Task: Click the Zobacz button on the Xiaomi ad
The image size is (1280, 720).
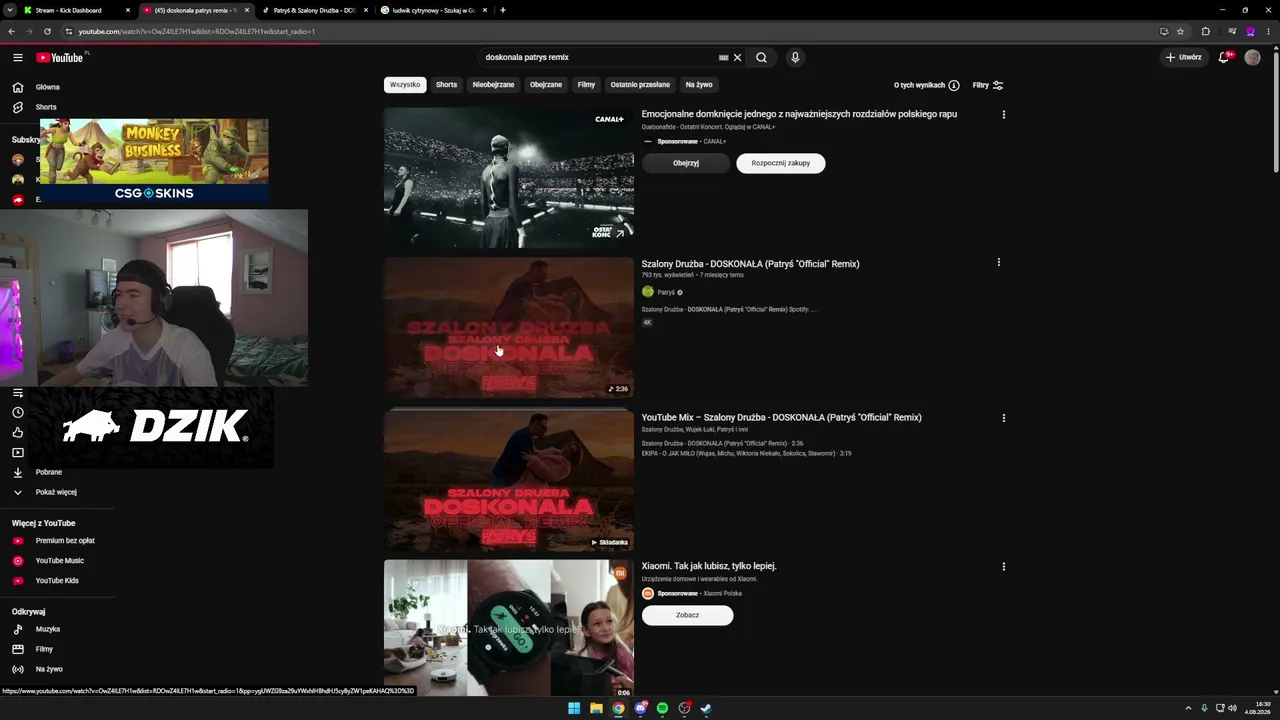Action: click(x=687, y=615)
